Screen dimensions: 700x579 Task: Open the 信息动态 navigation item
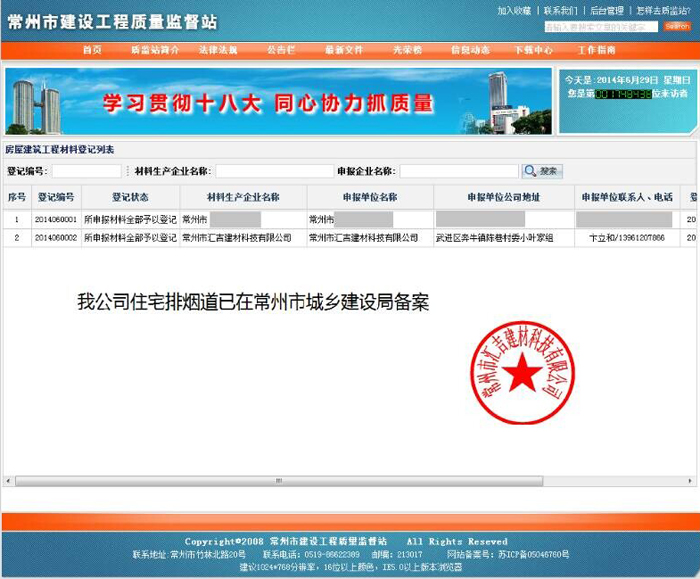tap(470, 50)
